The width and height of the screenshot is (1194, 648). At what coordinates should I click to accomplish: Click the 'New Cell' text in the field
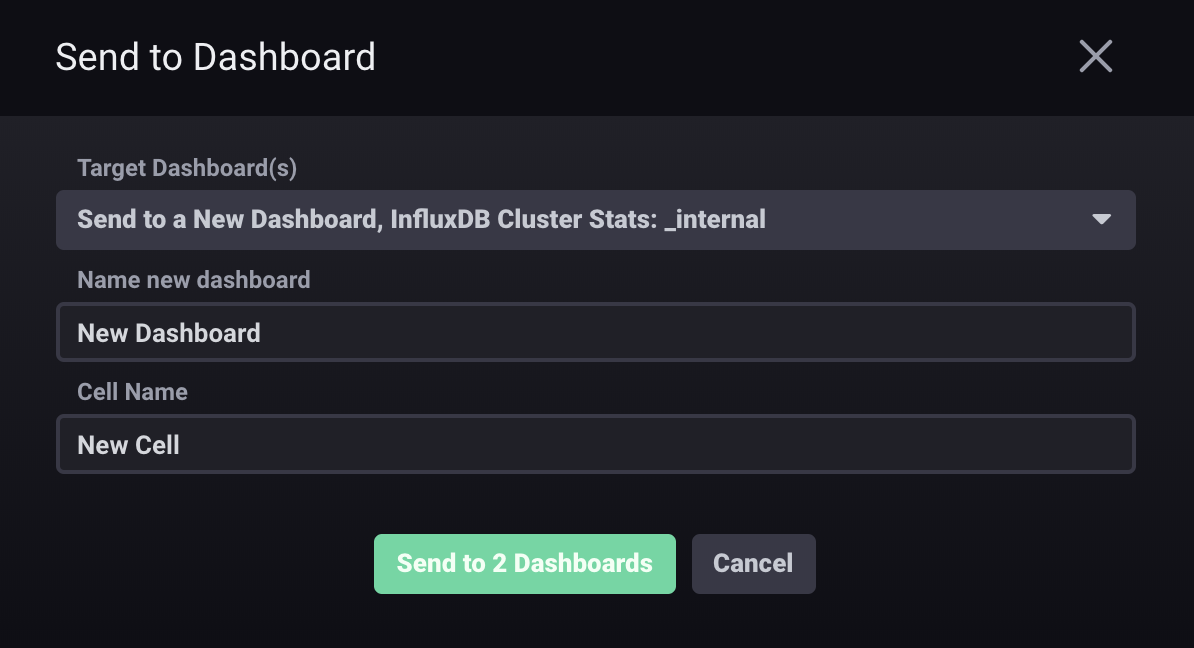pos(128,444)
